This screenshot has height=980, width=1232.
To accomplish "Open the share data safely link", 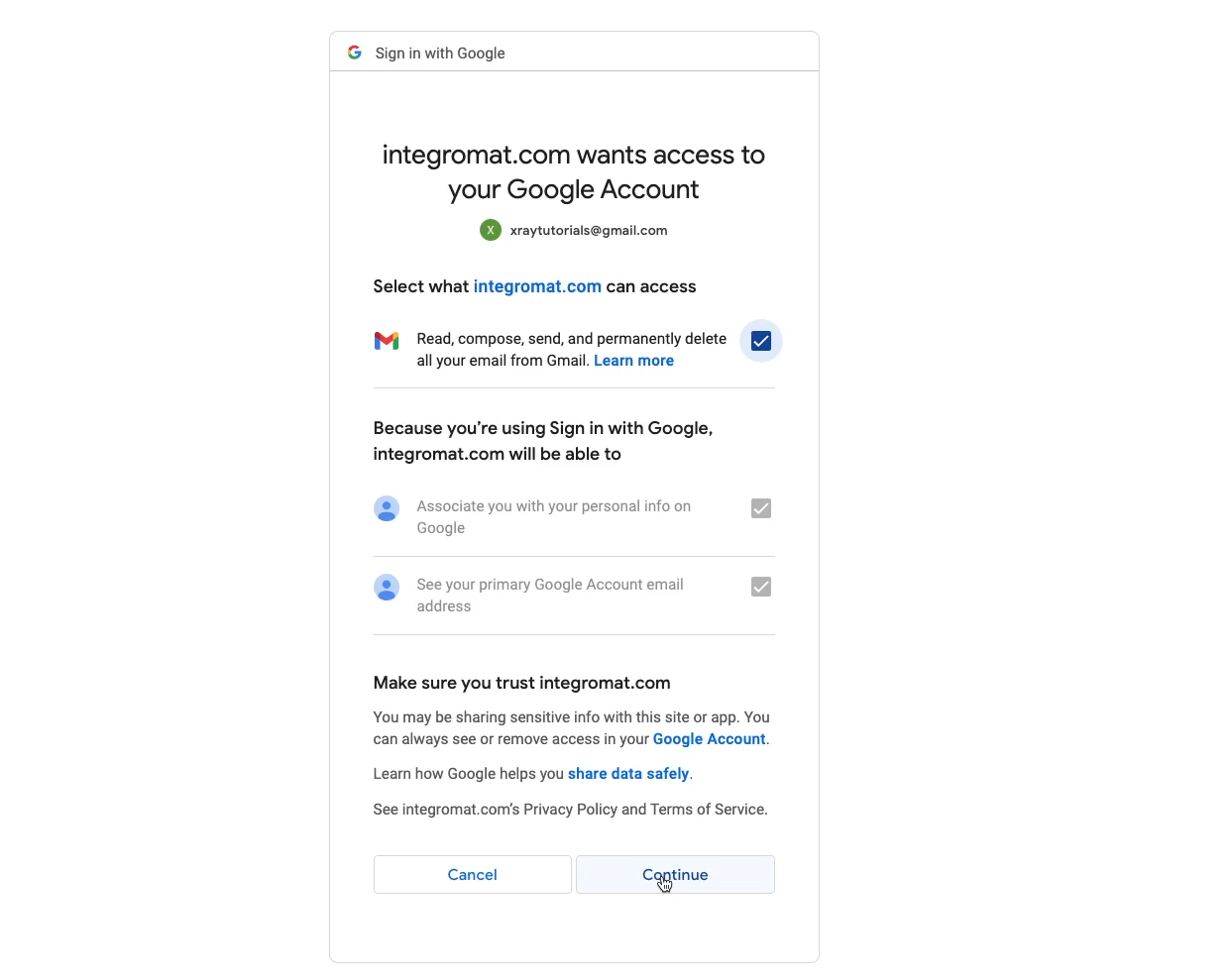I will (628, 774).
